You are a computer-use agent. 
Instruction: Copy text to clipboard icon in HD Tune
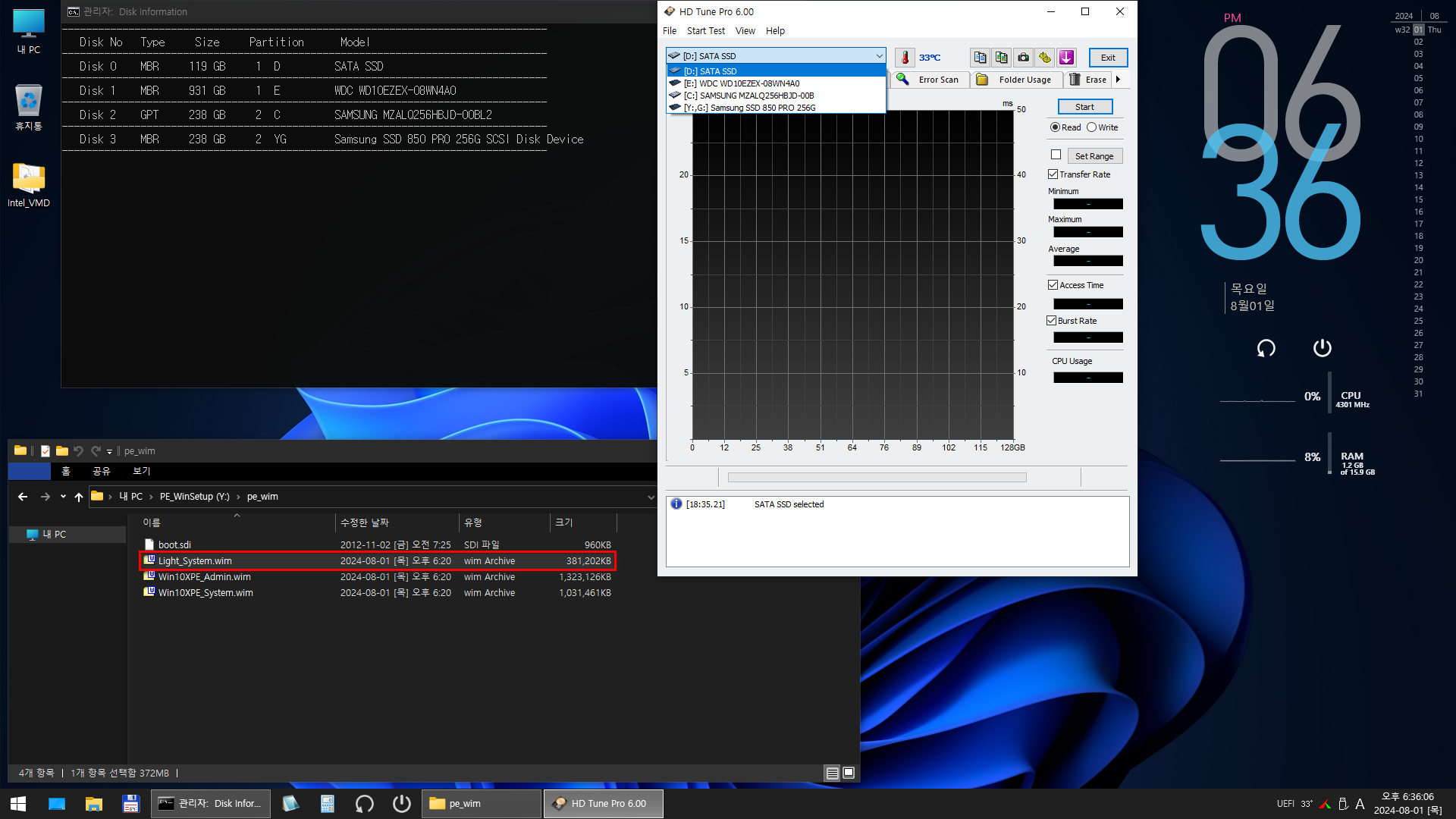point(980,58)
